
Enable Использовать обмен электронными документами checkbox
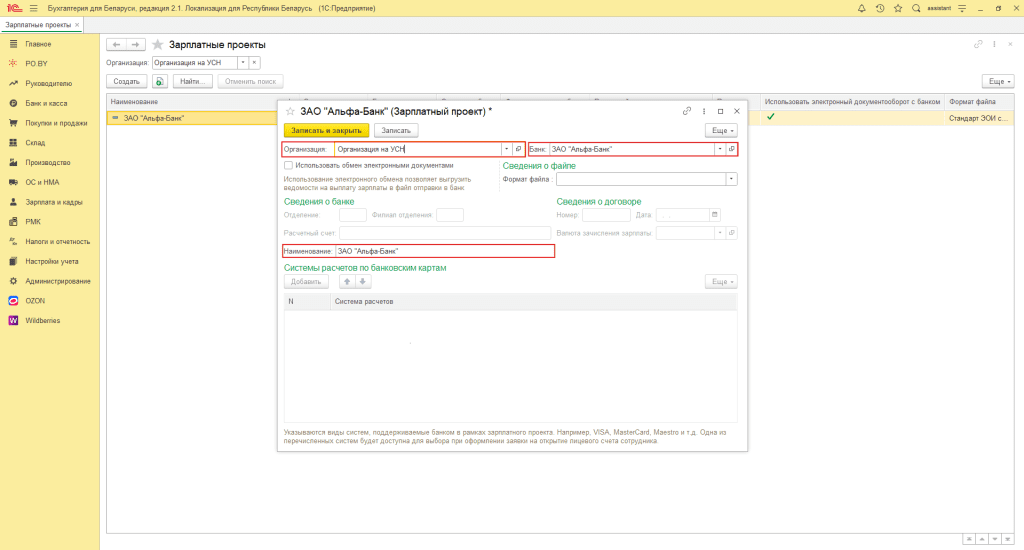pos(289,165)
